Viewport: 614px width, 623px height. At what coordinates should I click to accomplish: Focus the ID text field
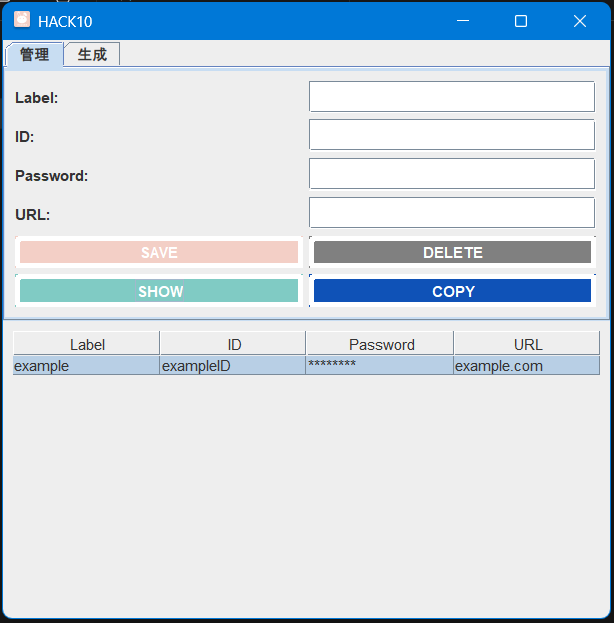tap(452, 135)
